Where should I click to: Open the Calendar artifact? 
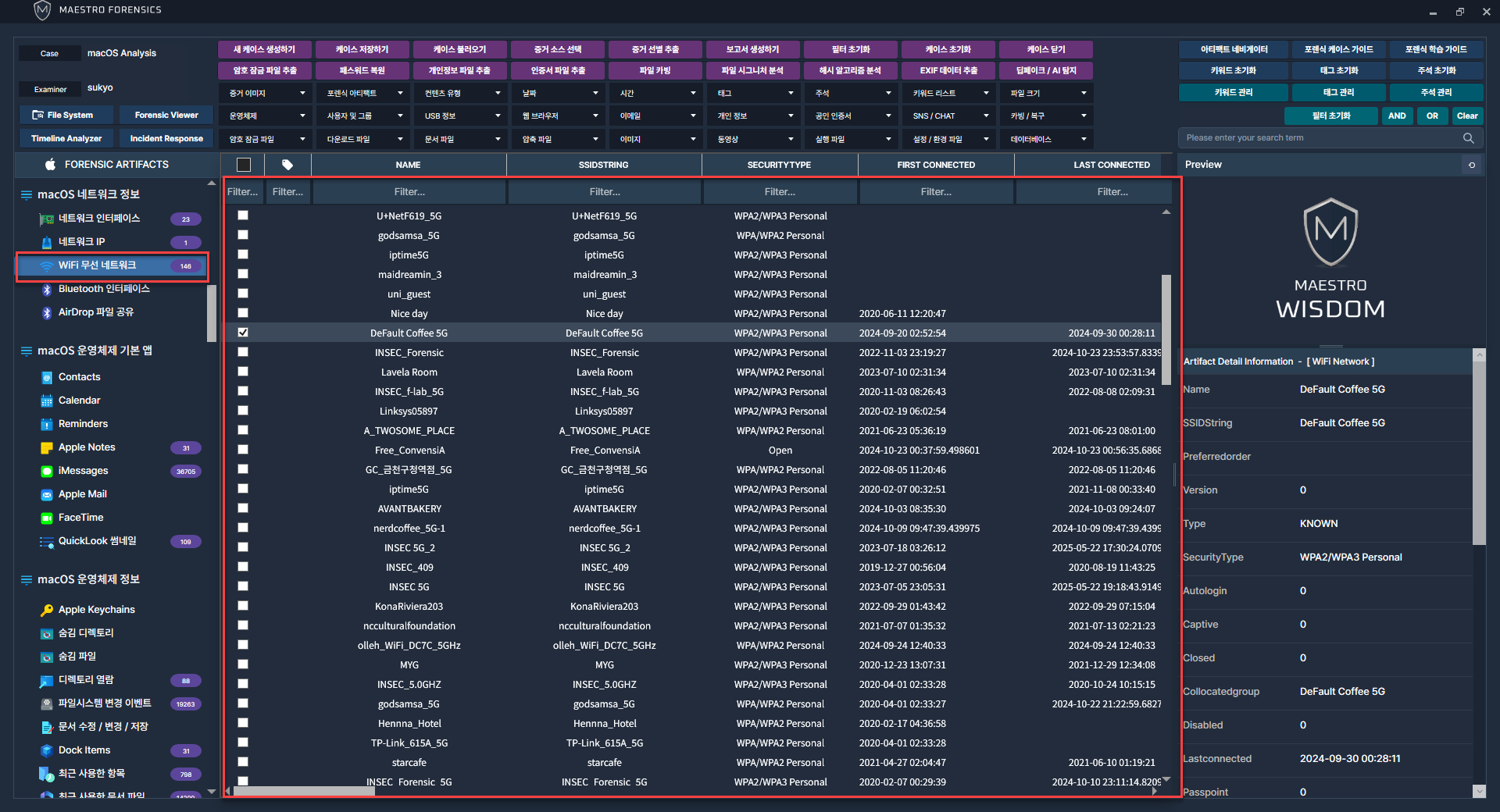tap(79, 401)
